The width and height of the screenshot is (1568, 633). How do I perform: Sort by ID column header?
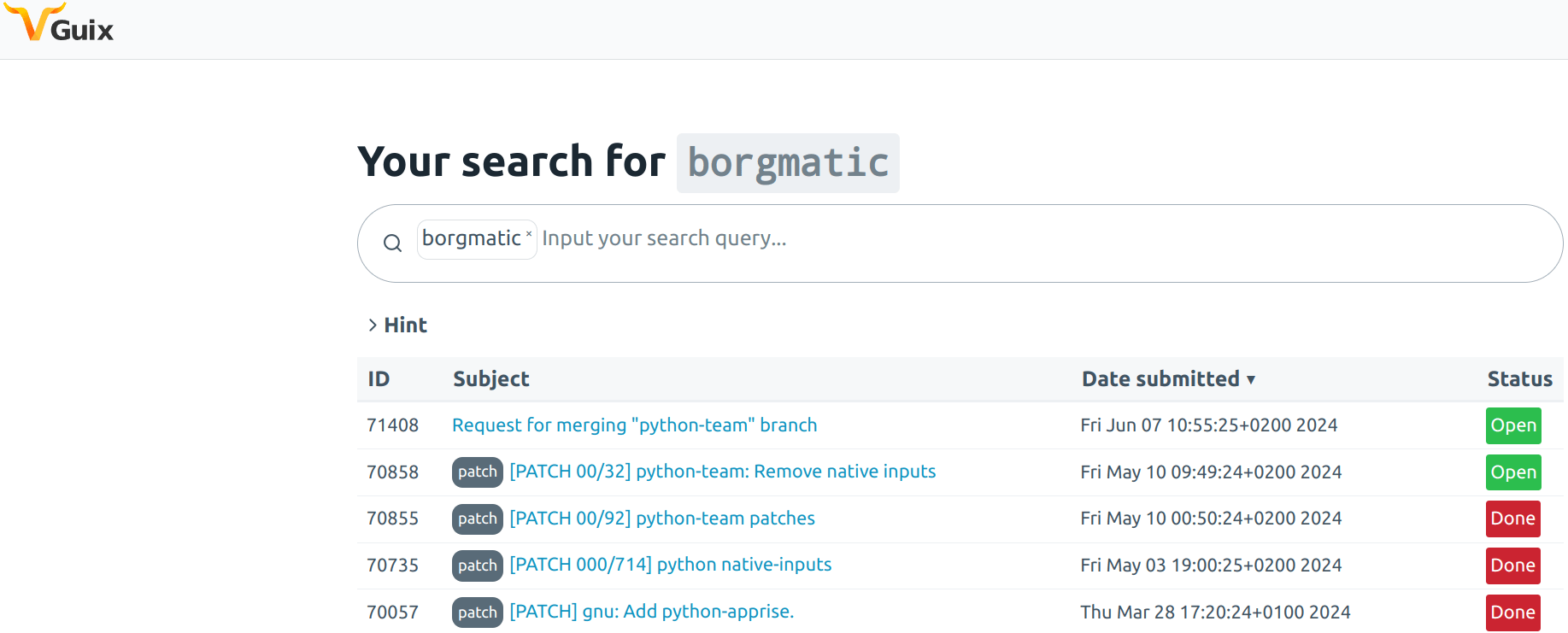[379, 379]
